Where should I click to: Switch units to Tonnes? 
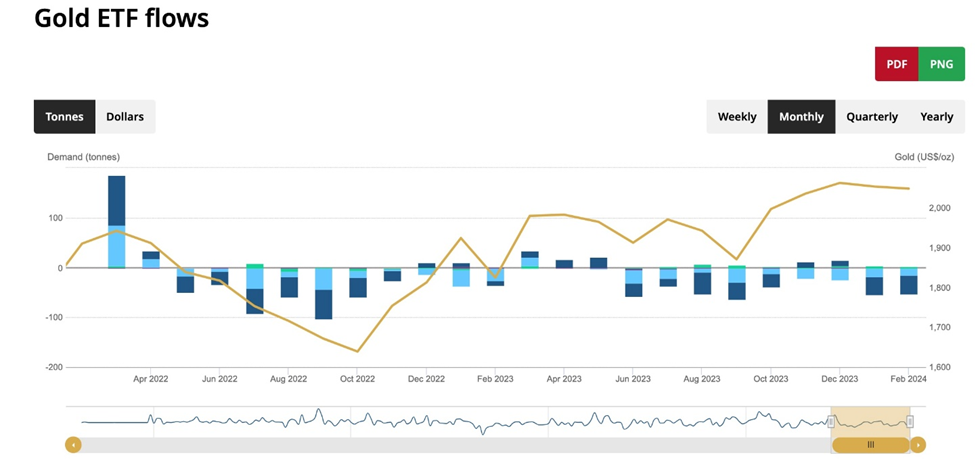pos(65,117)
